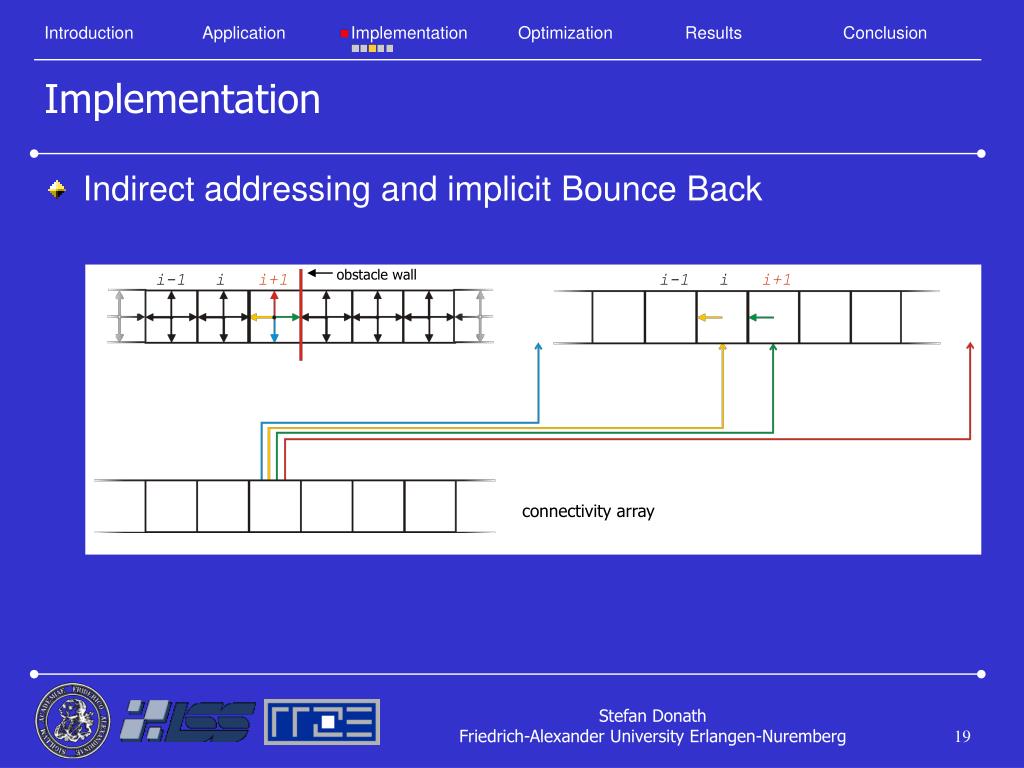This screenshot has width=1024, height=768.
Task: Click the yellow diamond bullet icon
Action: pos(57,189)
